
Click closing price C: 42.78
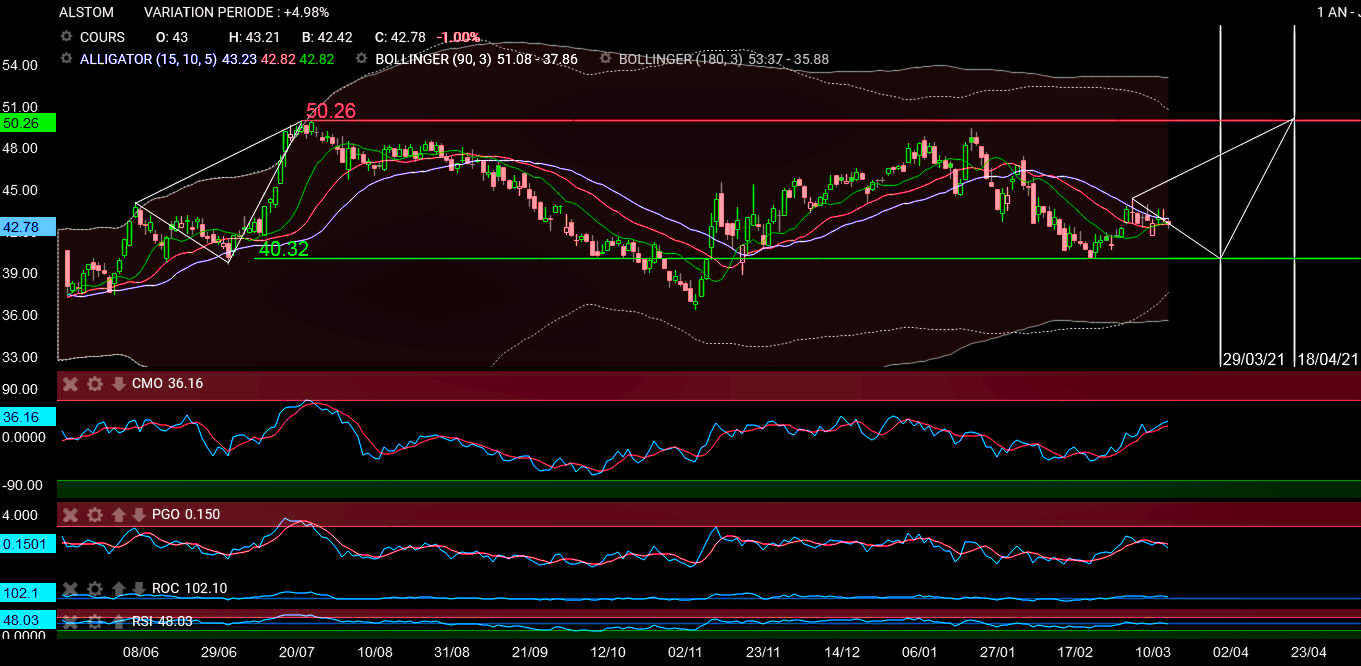[400, 37]
